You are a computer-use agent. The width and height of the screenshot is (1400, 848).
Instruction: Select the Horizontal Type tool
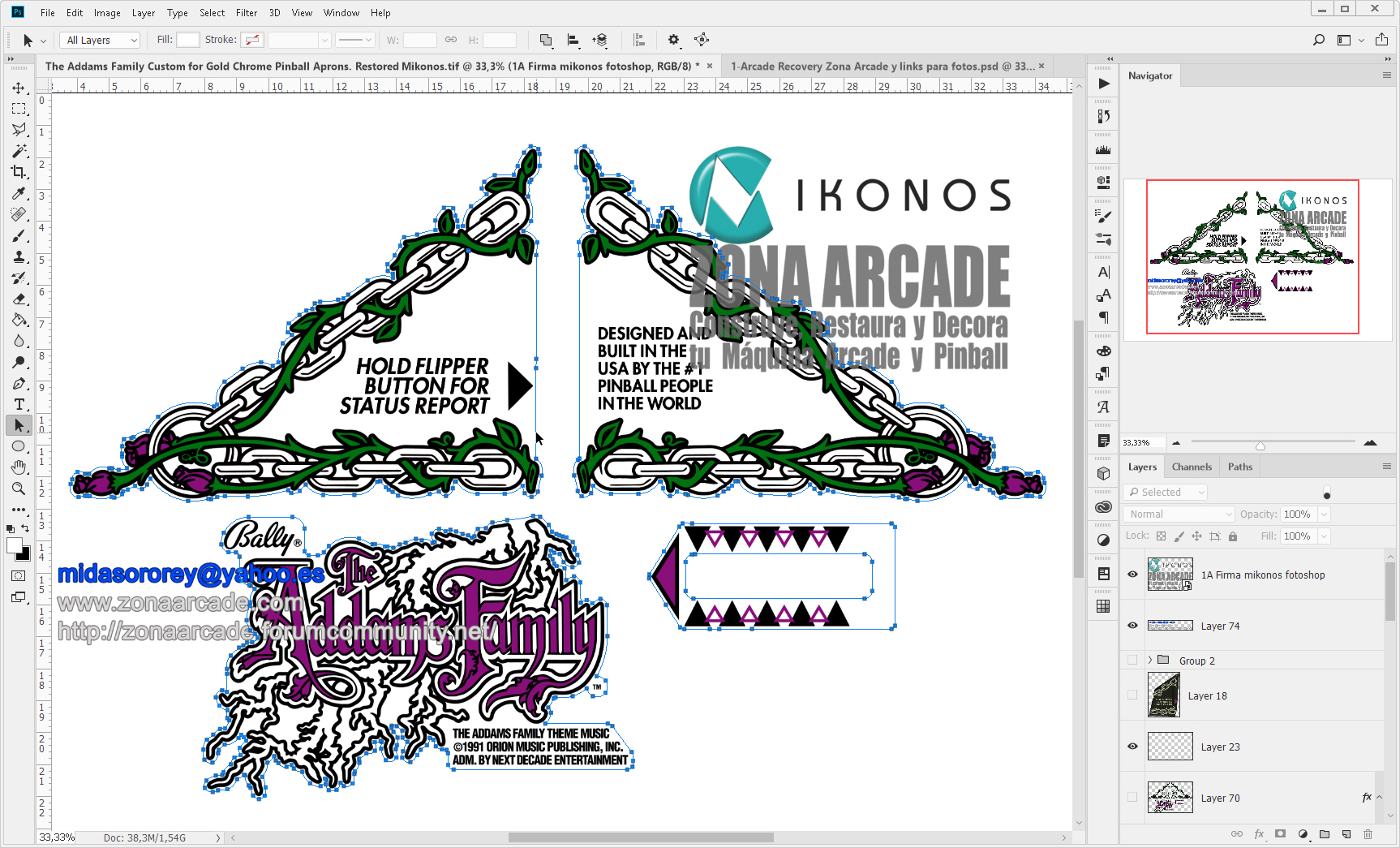pos(19,404)
